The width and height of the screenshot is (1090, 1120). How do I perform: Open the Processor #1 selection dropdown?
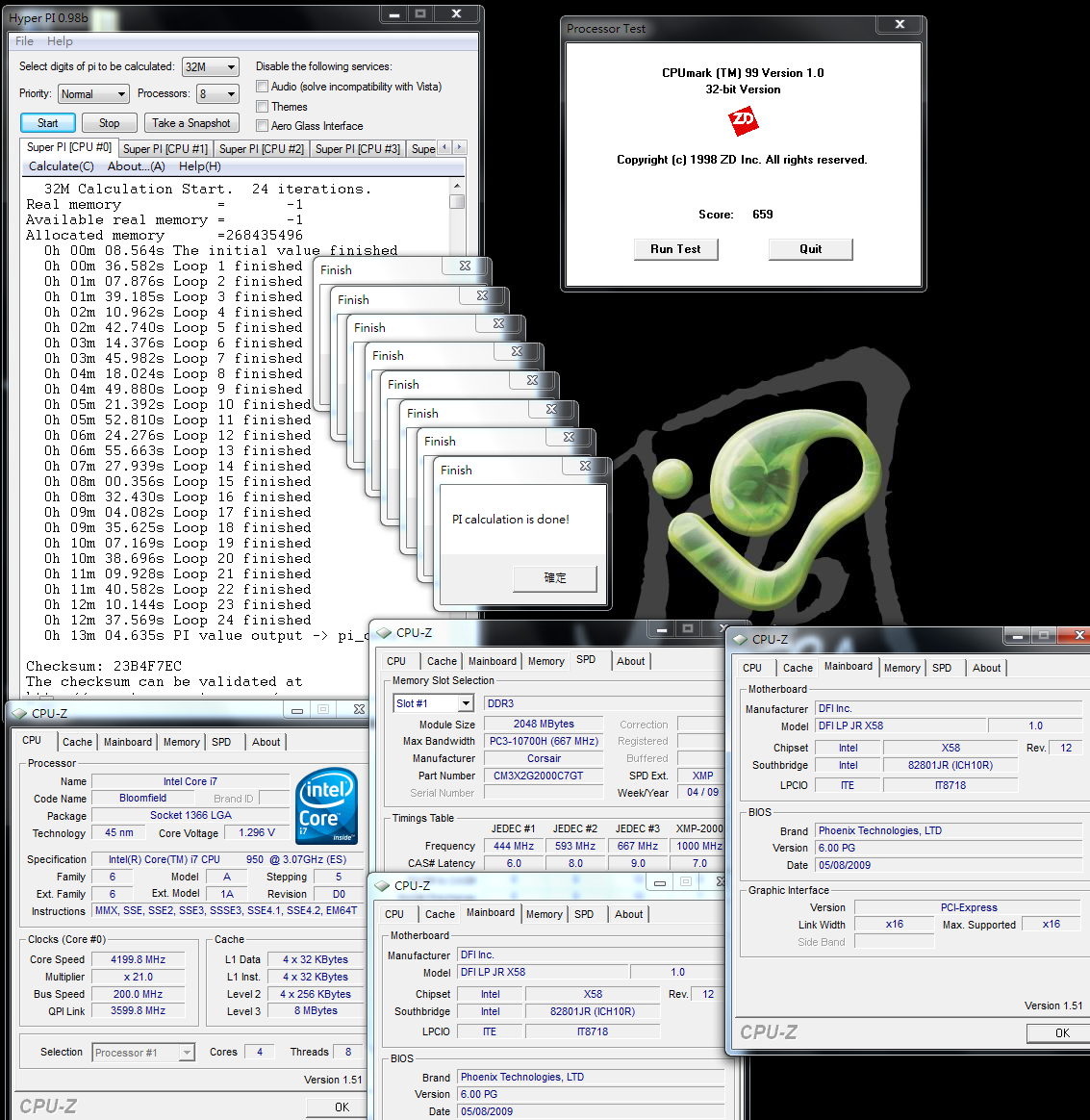142,1052
